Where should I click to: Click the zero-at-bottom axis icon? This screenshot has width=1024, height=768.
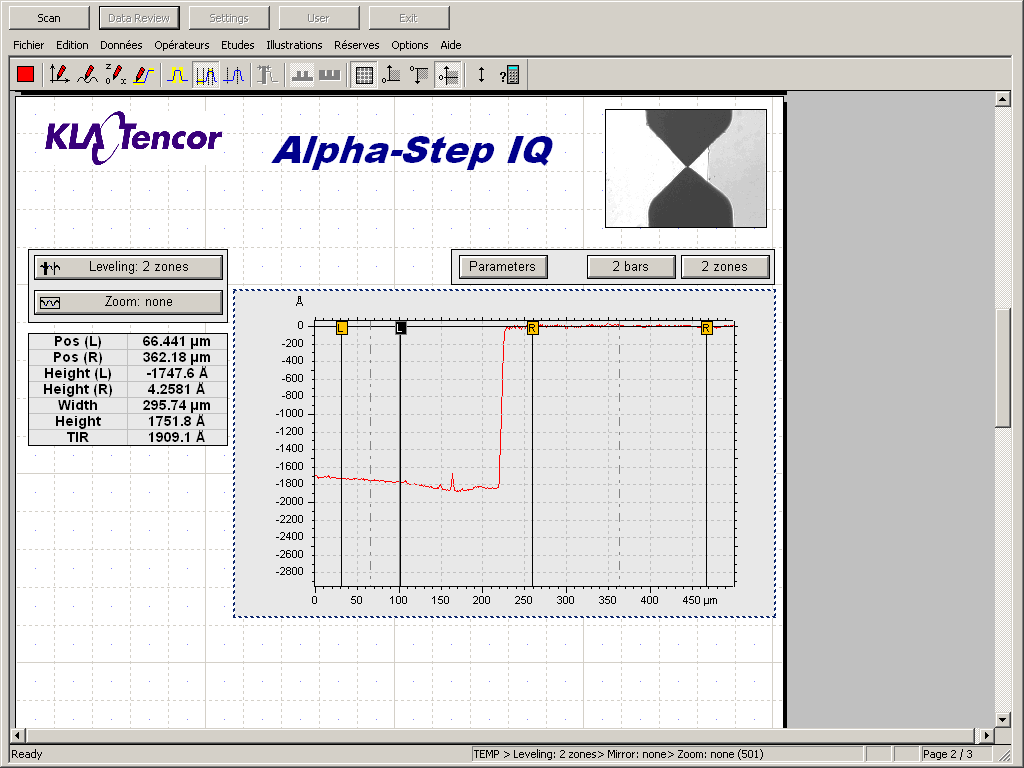[x=392, y=75]
